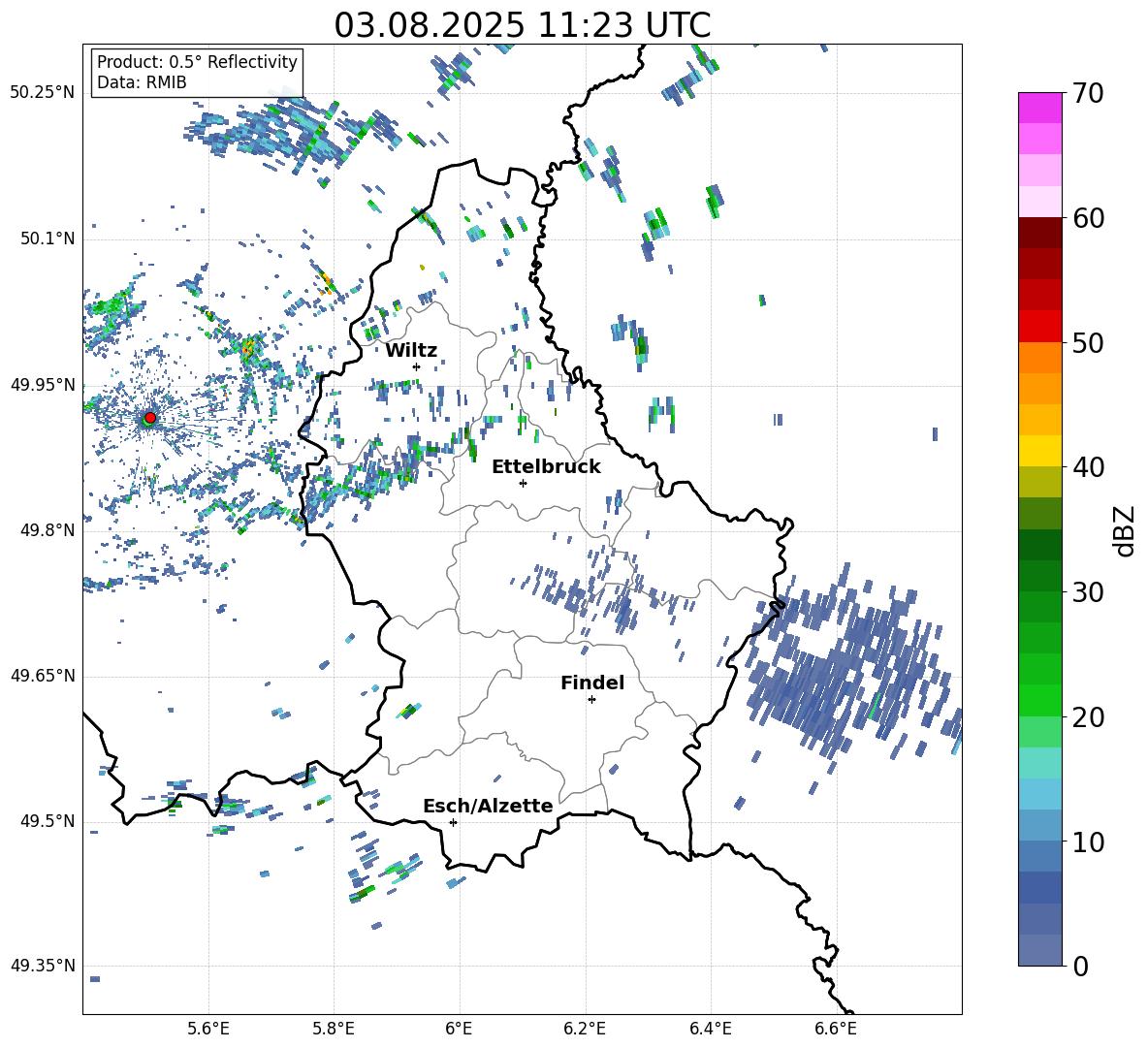Click the 6.4°E longitude label

[710, 1029]
